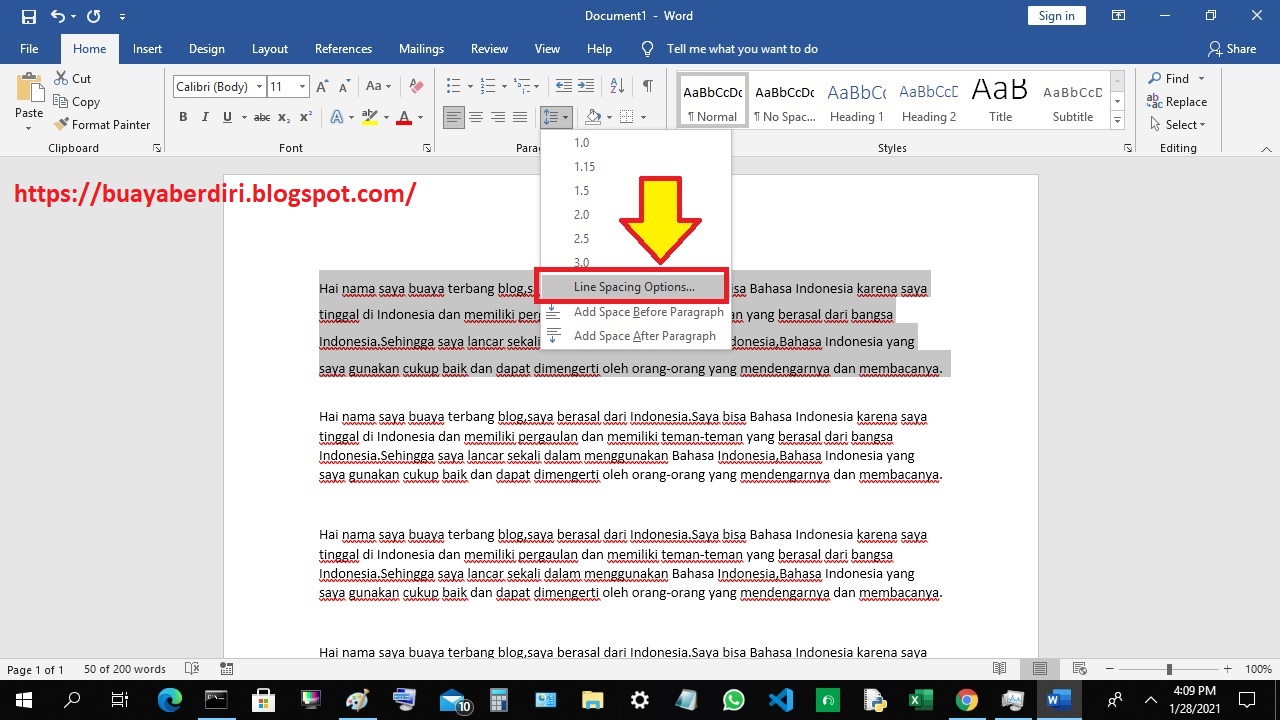The image size is (1280, 720).
Task: Click the Copy button
Action: pyautogui.click(x=76, y=102)
